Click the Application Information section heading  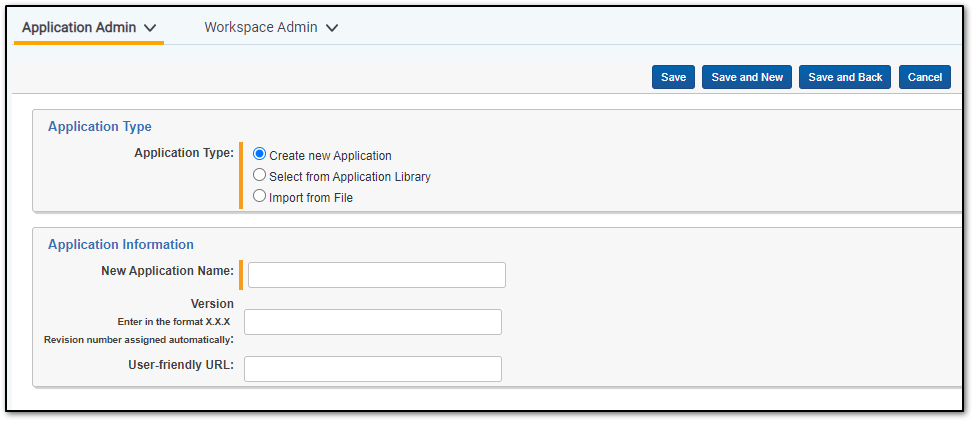(x=121, y=245)
